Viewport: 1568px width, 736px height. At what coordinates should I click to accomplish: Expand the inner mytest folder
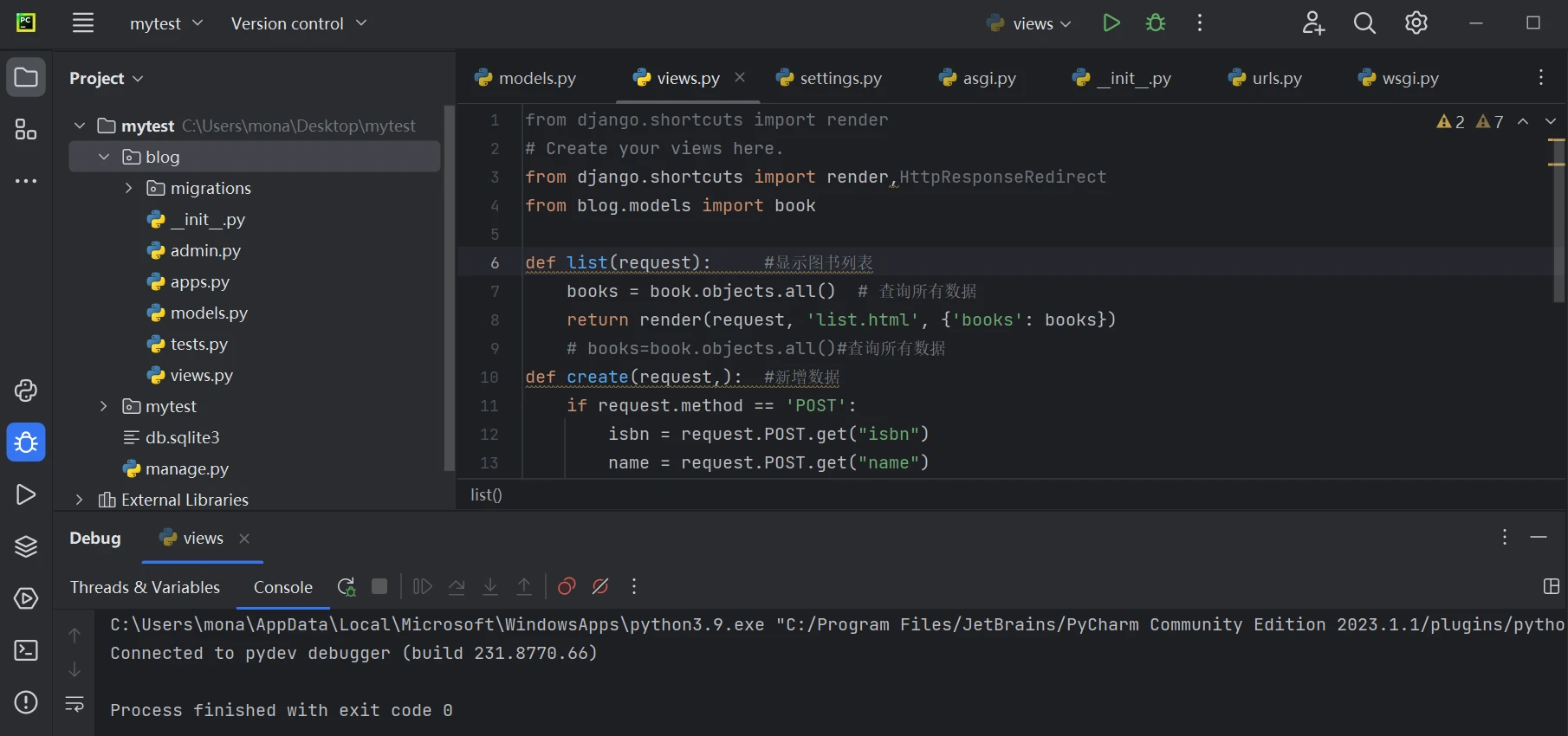click(104, 406)
